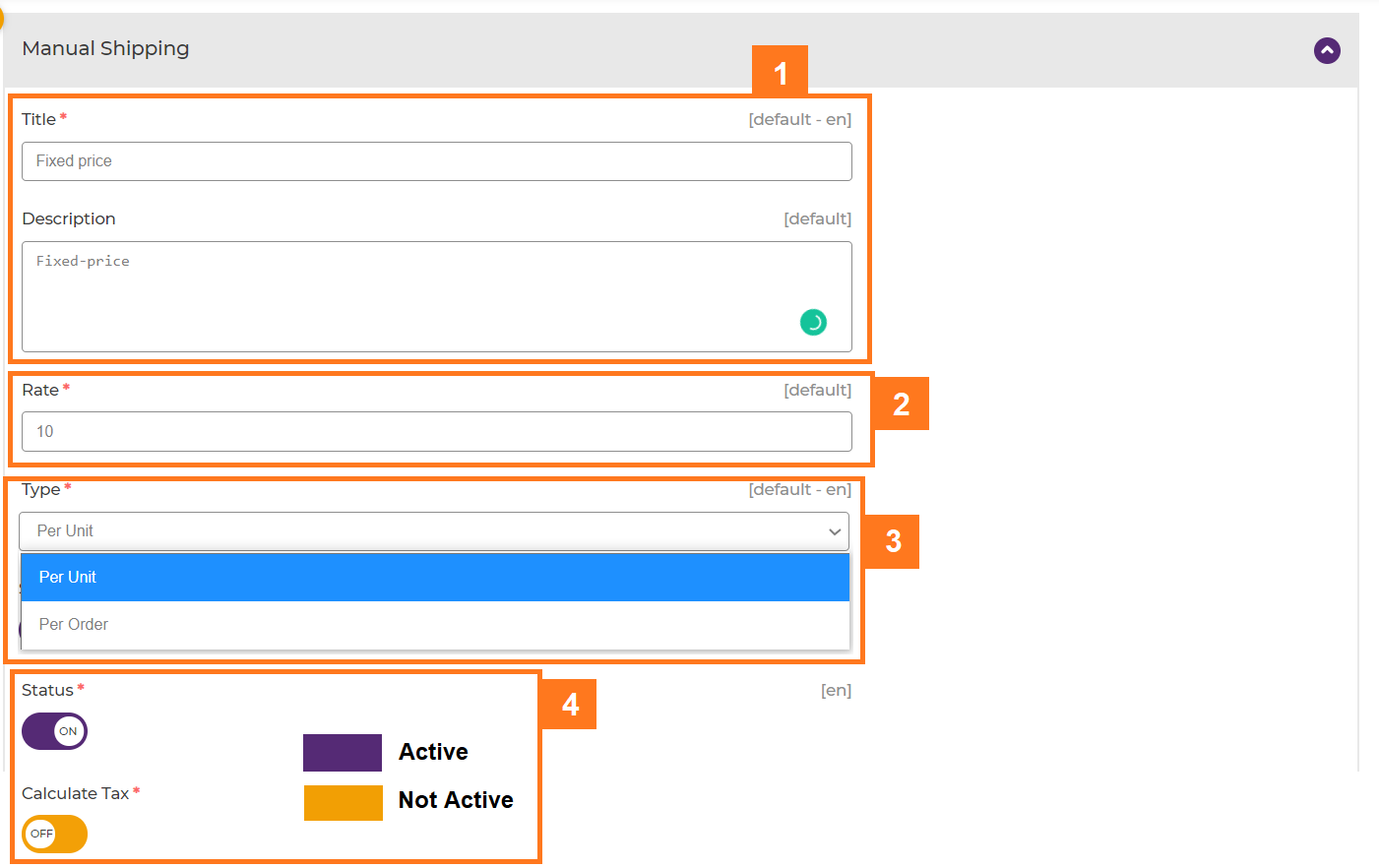The width and height of the screenshot is (1379, 868).
Task: Click the orange number 3 badge
Action: [x=893, y=541]
